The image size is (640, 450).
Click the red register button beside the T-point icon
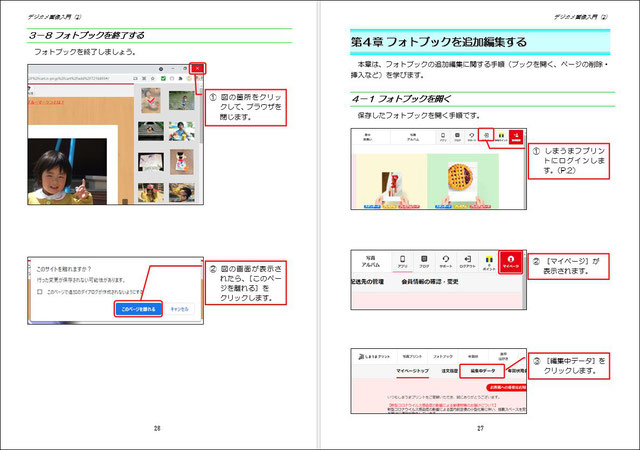(x=516, y=136)
